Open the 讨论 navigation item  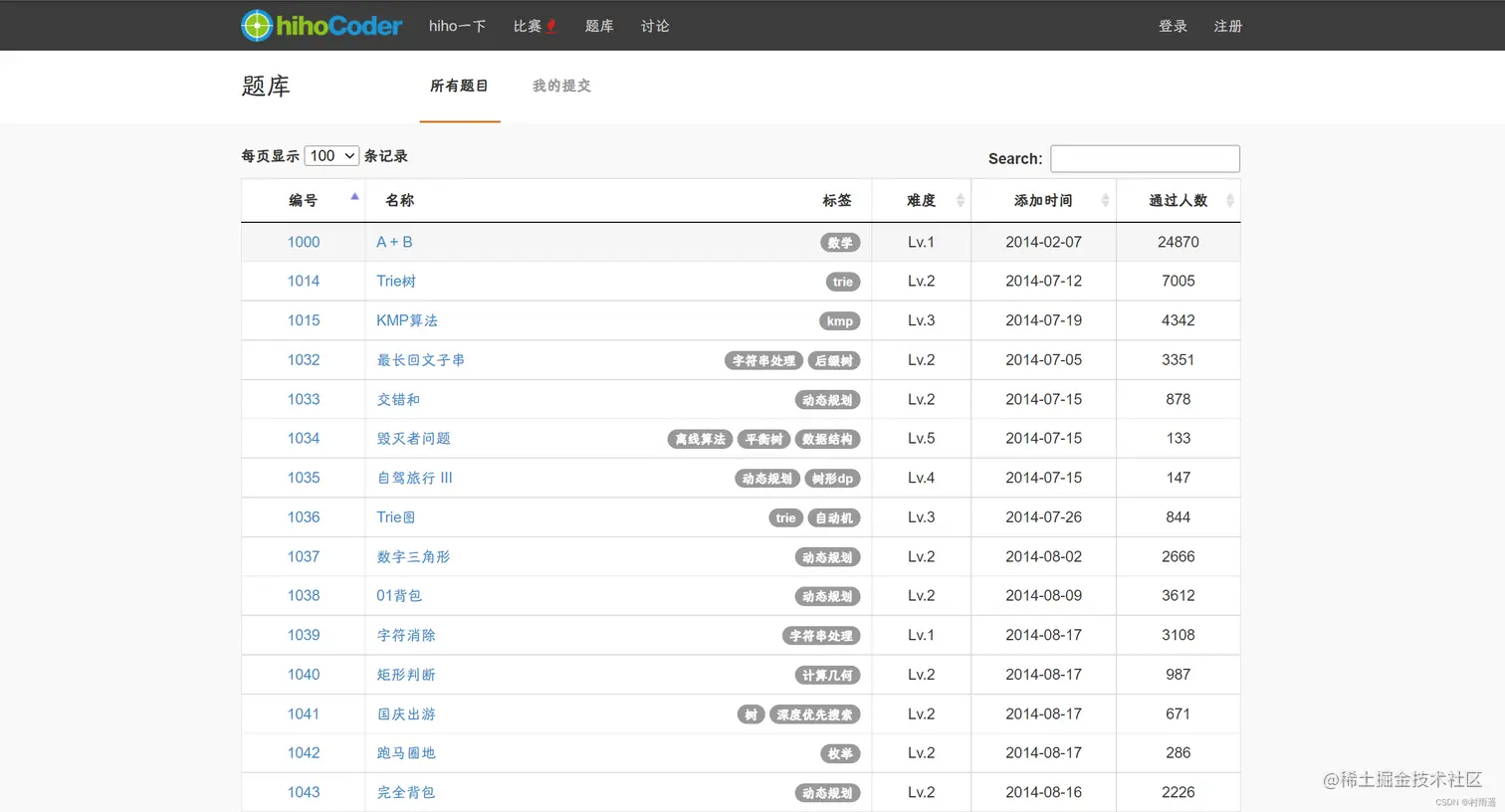pos(655,26)
